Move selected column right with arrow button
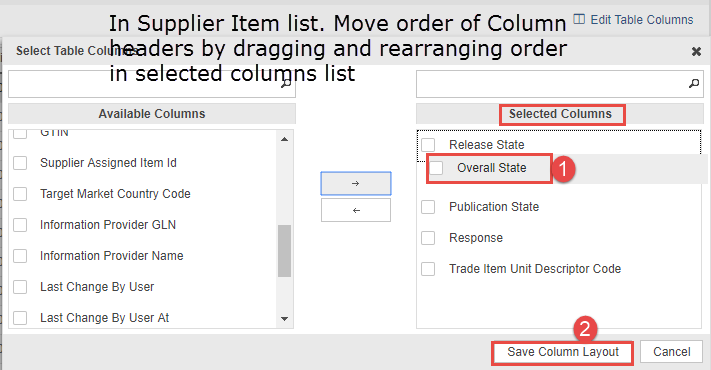 click(x=356, y=184)
